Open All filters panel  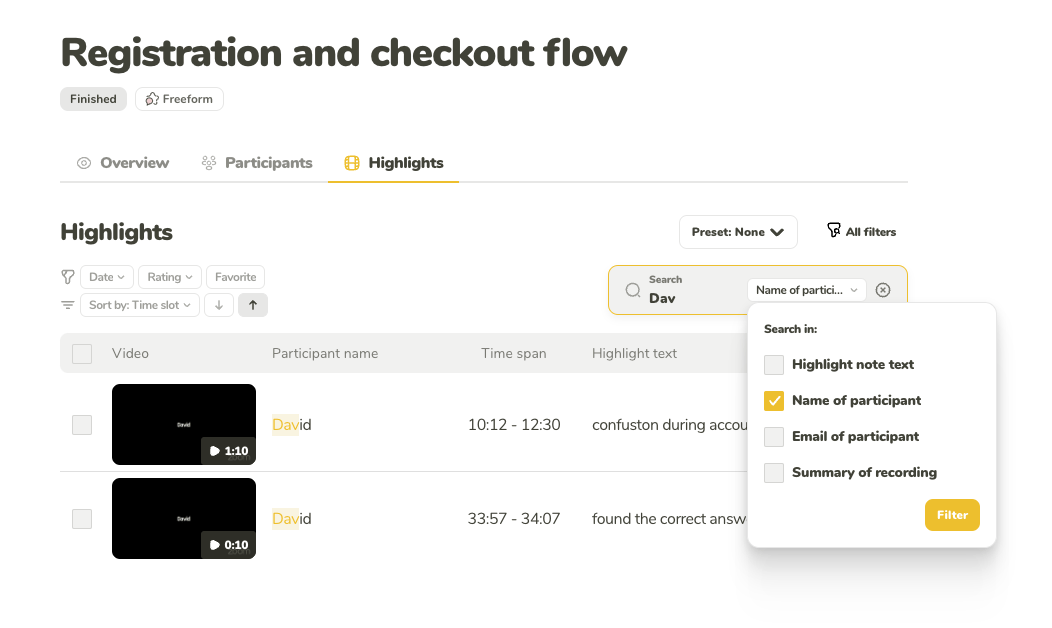click(861, 232)
